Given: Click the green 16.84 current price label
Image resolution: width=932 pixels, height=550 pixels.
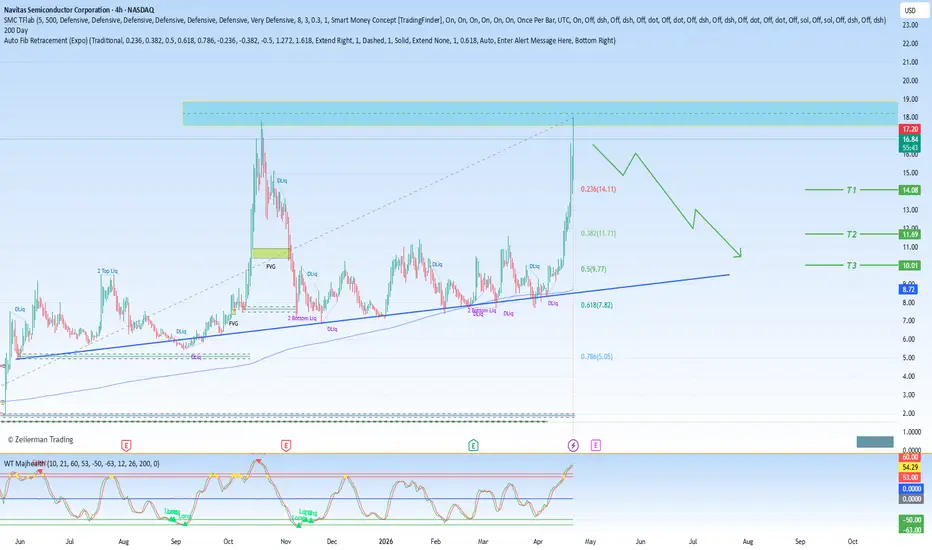Looking at the screenshot, I should (910, 139).
